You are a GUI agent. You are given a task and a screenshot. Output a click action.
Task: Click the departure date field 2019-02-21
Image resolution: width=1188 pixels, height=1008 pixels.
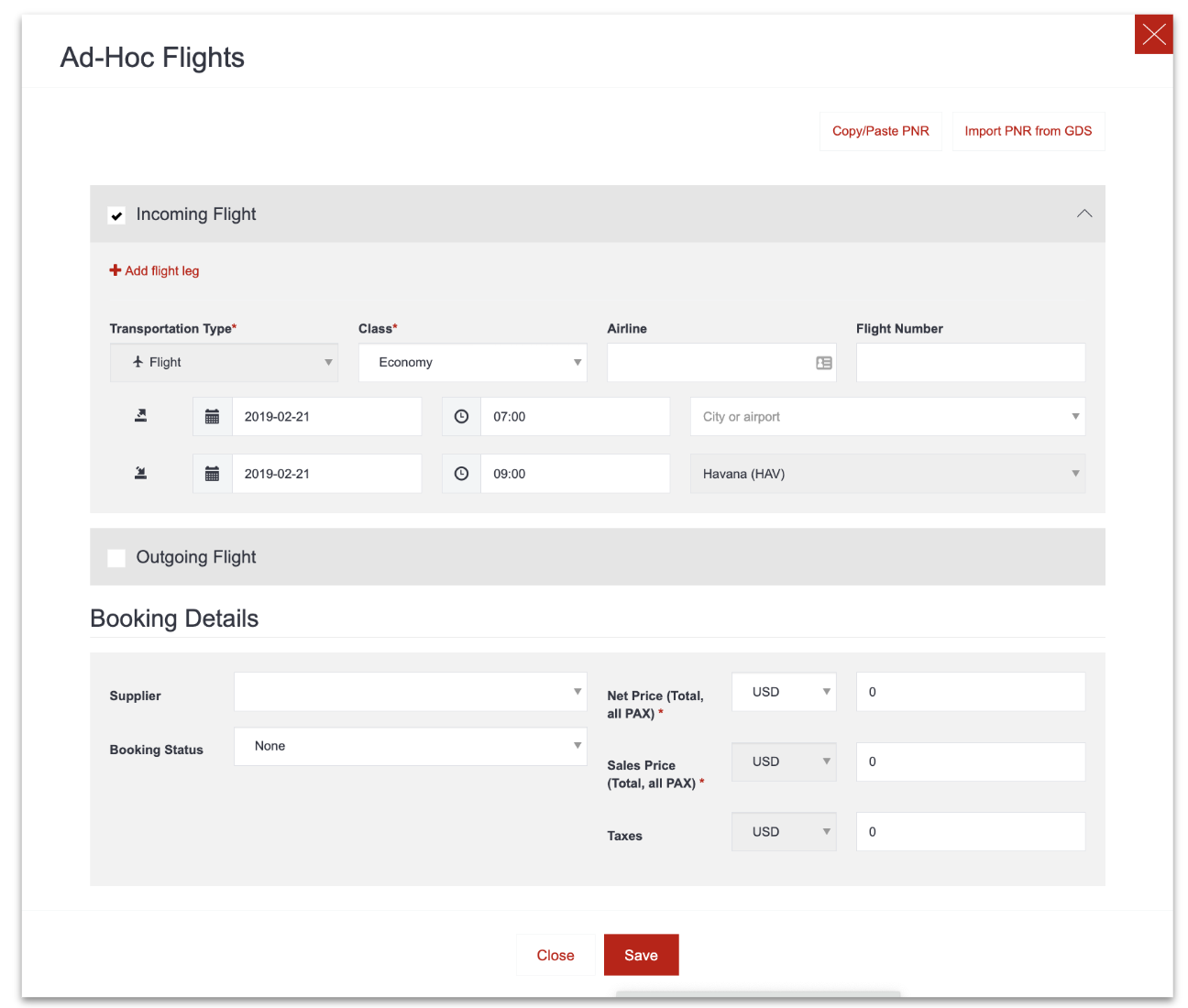[326, 416]
